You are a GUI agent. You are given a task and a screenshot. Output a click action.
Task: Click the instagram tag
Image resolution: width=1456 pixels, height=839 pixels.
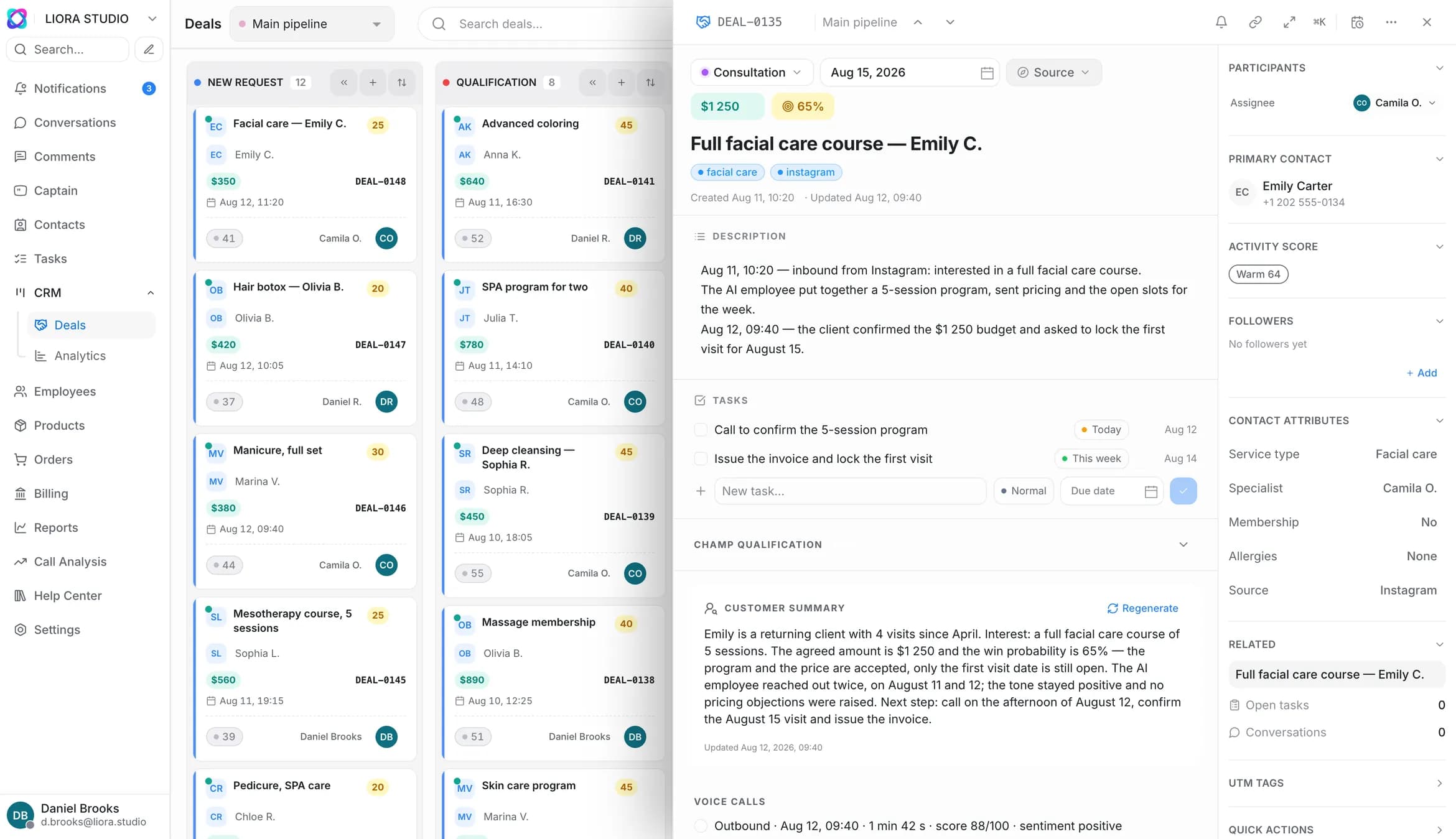pyautogui.click(x=806, y=172)
